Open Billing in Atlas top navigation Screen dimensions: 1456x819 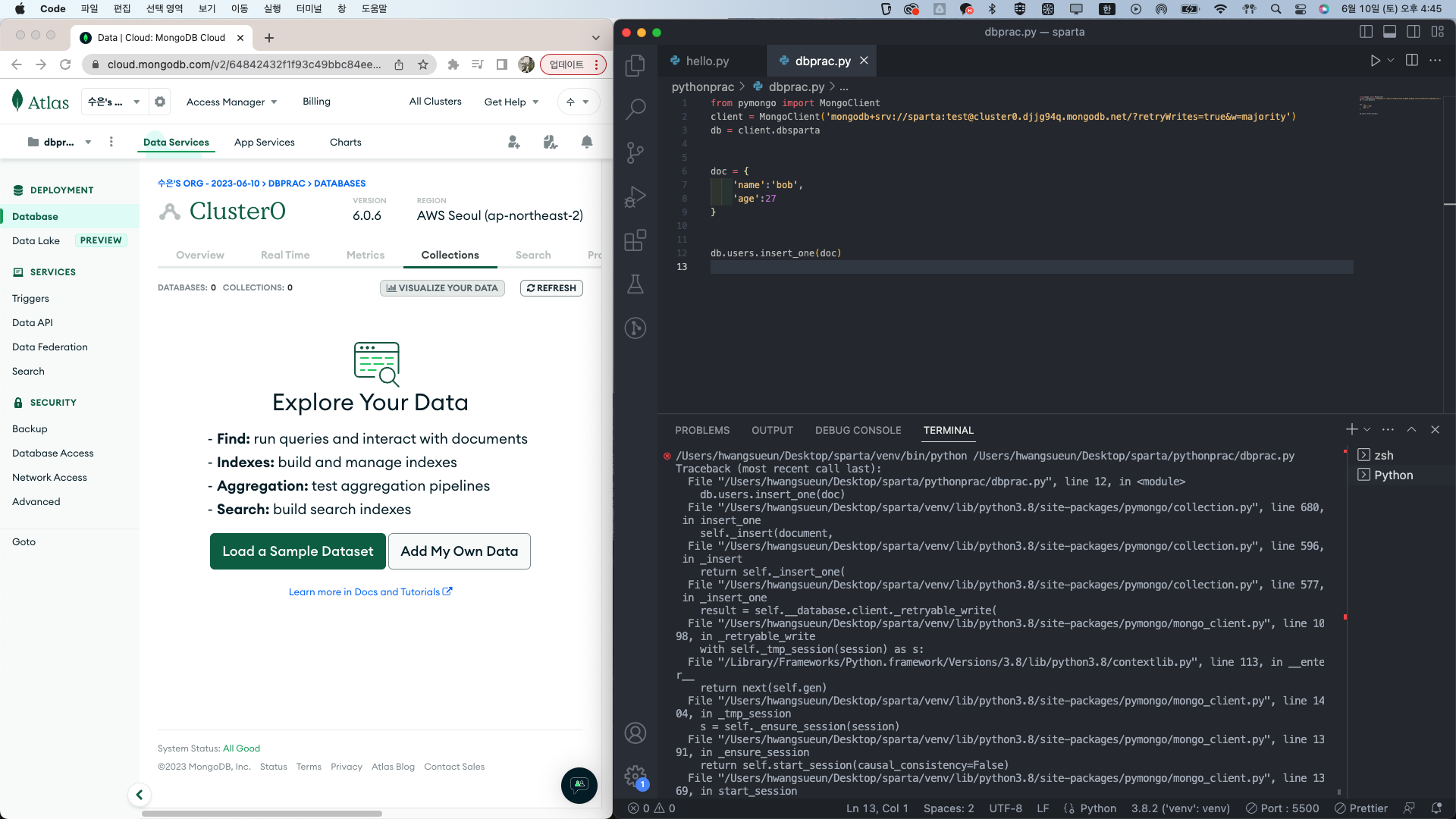(316, 102)
